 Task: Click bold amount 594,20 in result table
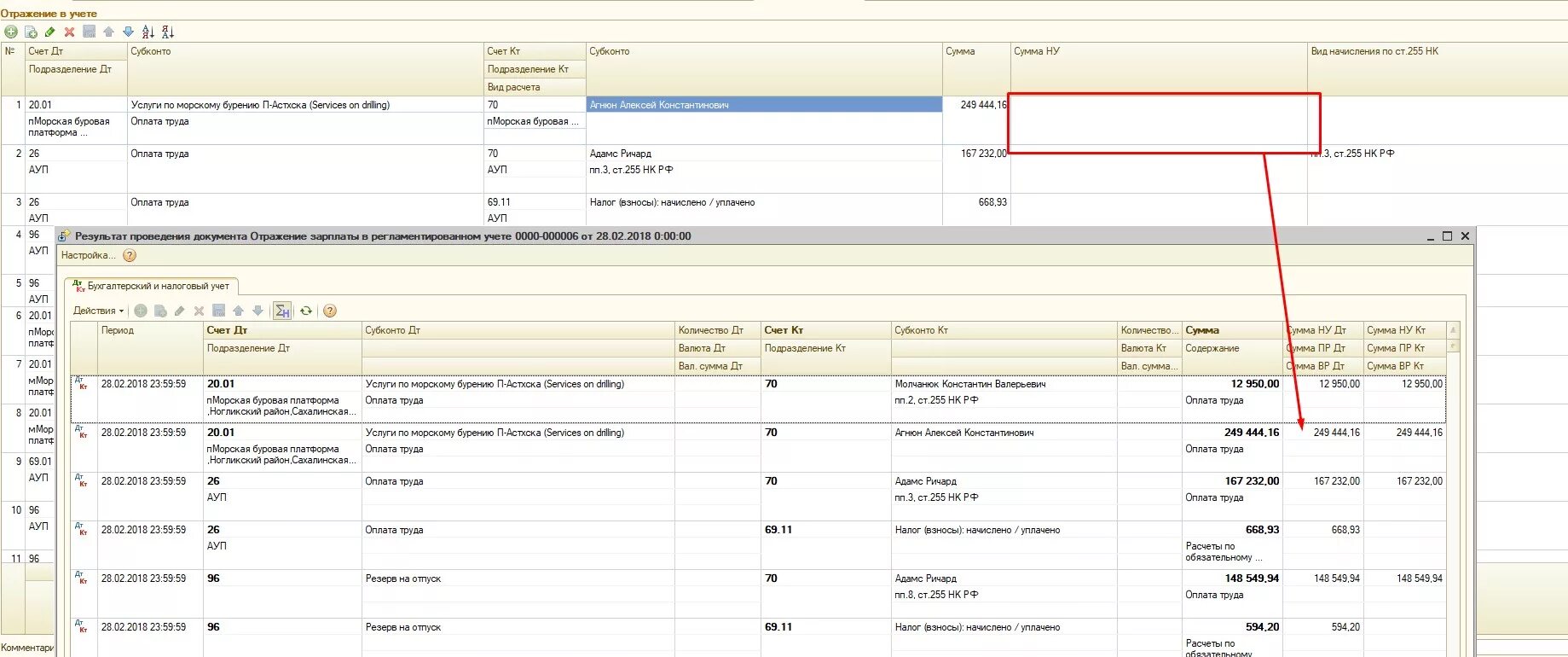click(1262, 627)
